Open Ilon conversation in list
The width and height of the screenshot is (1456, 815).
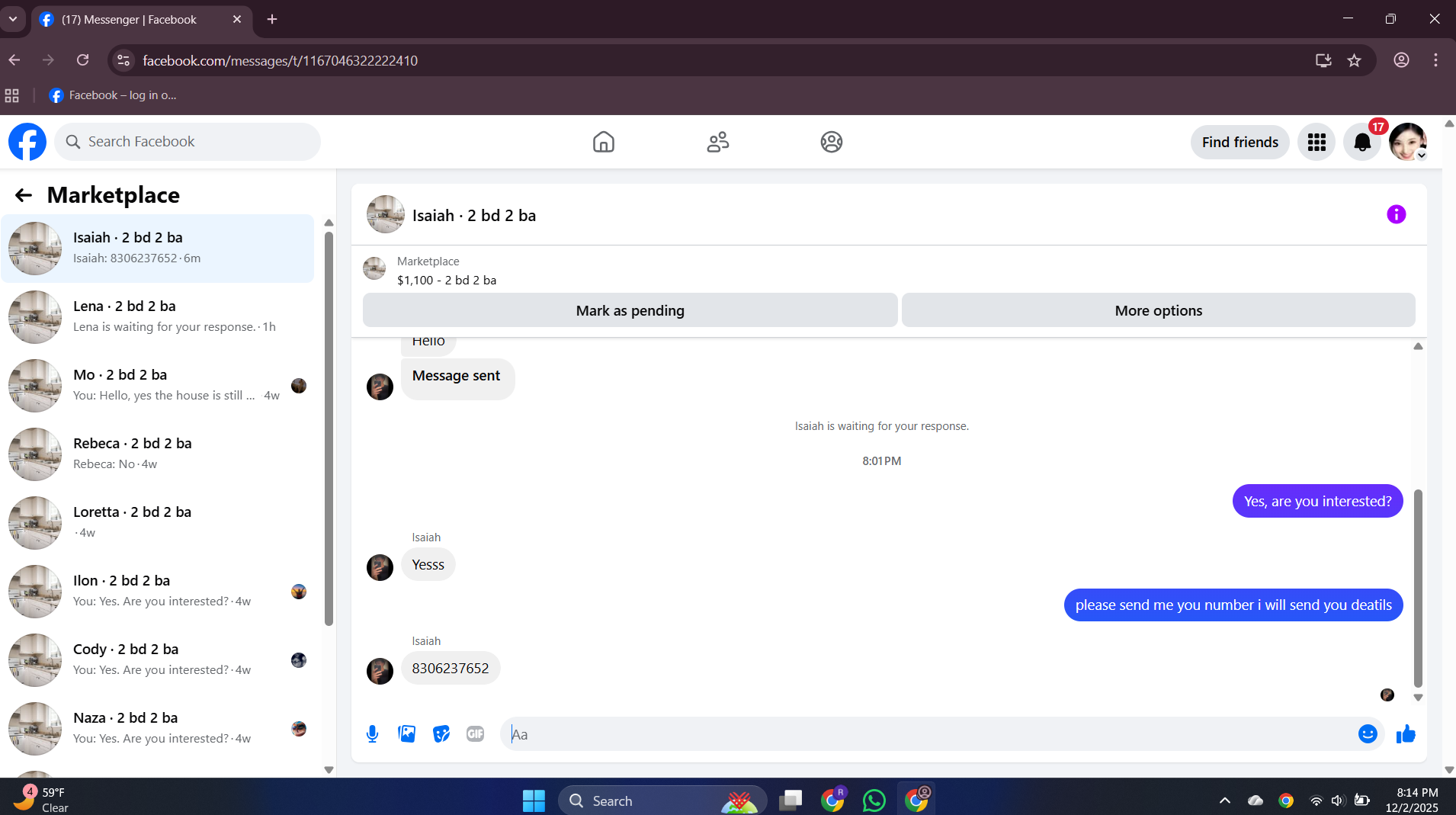click(158, 592)
